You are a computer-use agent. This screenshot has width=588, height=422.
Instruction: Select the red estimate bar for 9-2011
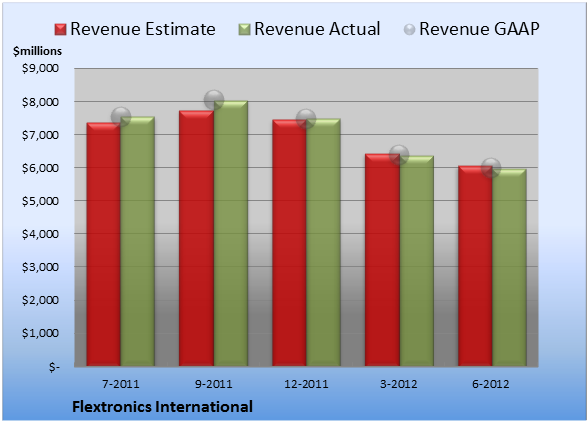[196, 238]
